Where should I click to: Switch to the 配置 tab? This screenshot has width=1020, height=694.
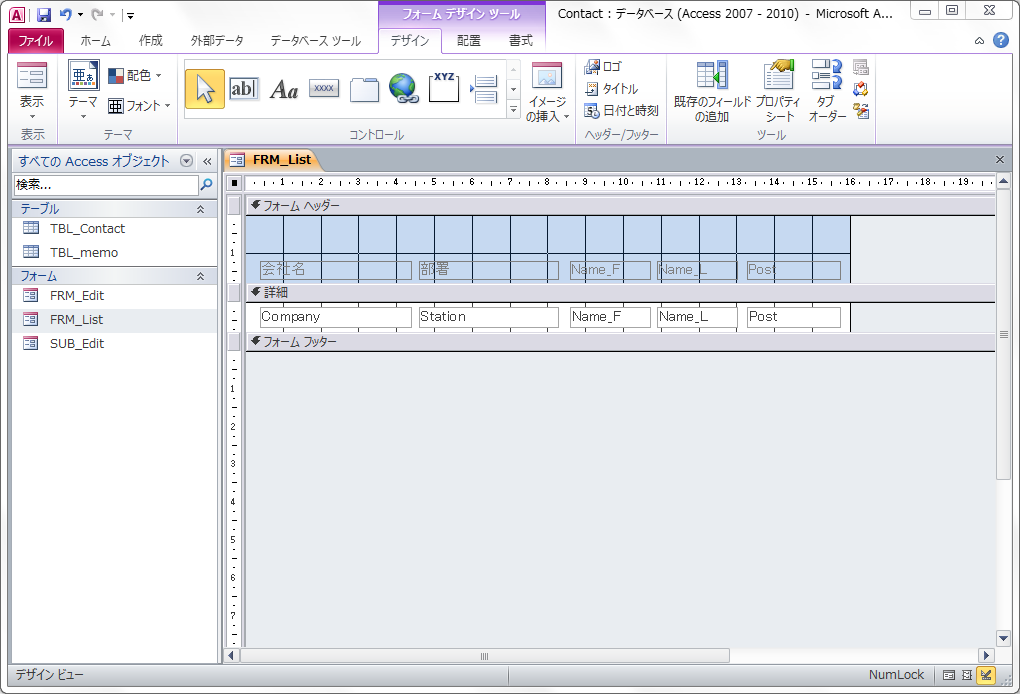tap(468, 41)
